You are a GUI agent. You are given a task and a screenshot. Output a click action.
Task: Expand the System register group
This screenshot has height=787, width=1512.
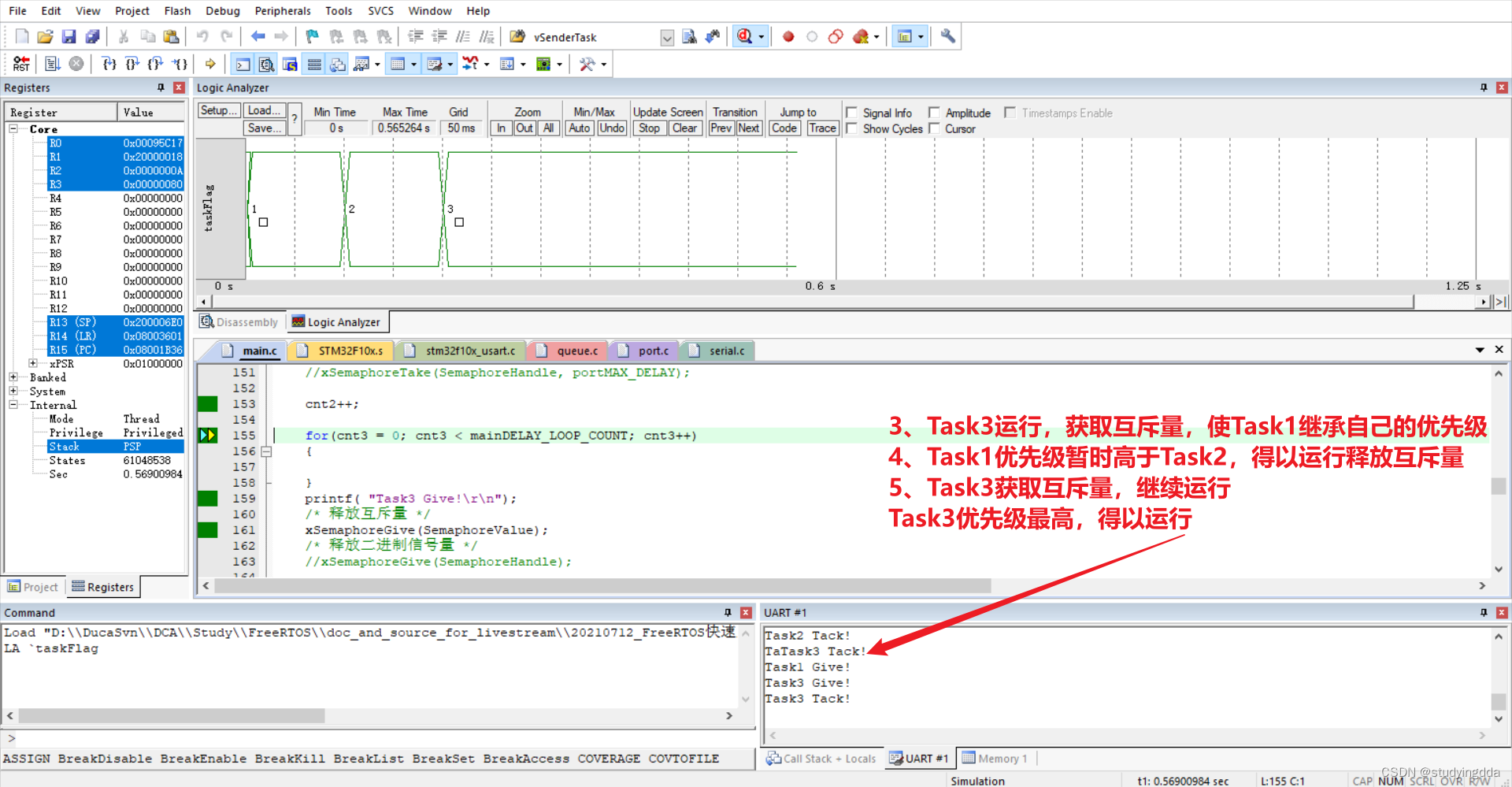(x=13, y=391)
